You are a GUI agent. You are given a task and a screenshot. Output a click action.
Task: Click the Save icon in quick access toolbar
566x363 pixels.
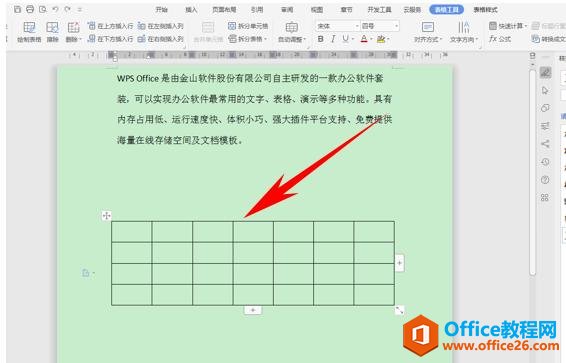(17, 9)
